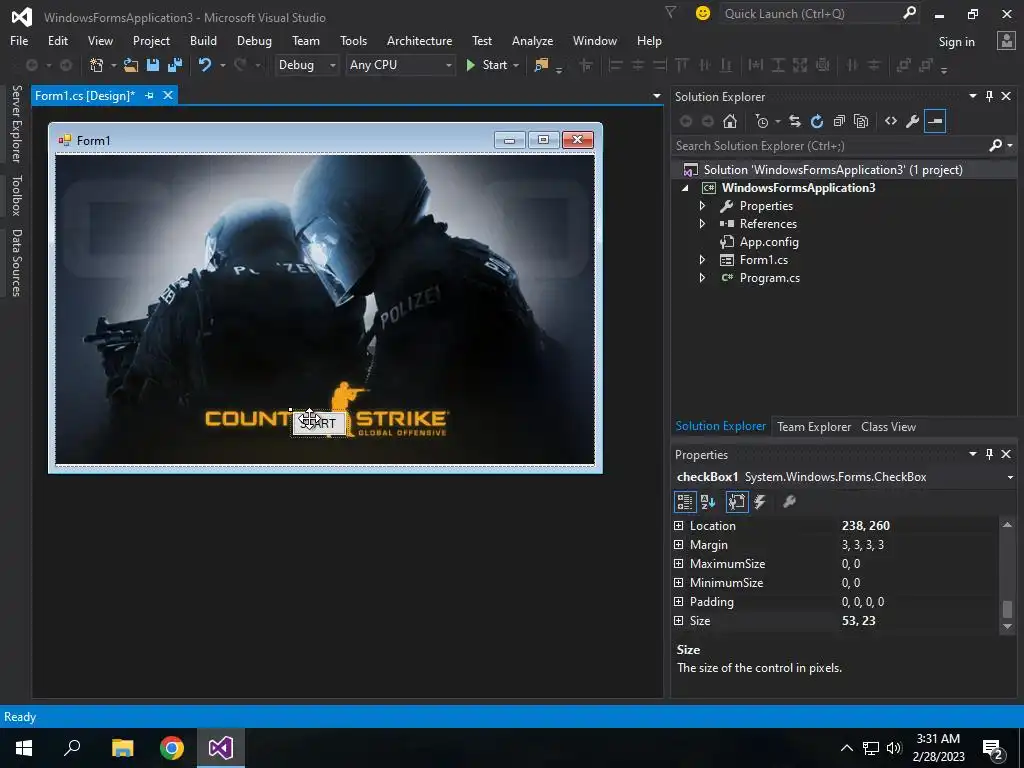Click the Properties panel scrollbar down arrow
The height and width of the screenshot is (768, 1024).
1007,626
